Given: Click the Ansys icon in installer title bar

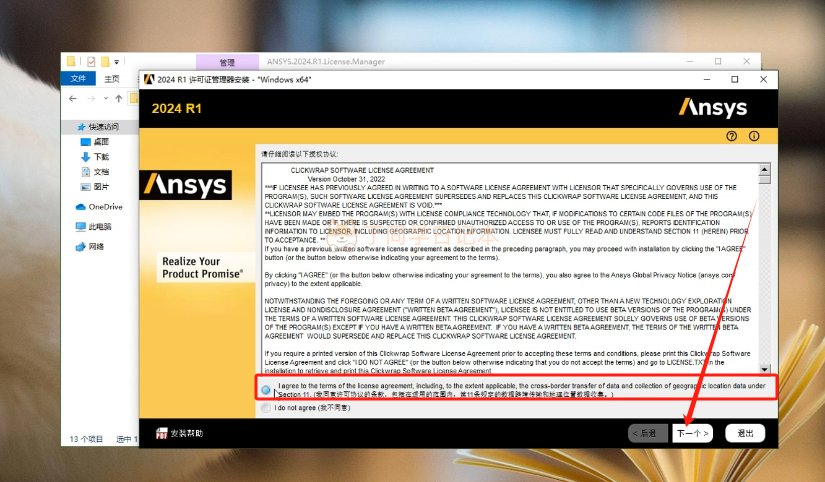Looking at the screenshot, I should click(149, 79).
